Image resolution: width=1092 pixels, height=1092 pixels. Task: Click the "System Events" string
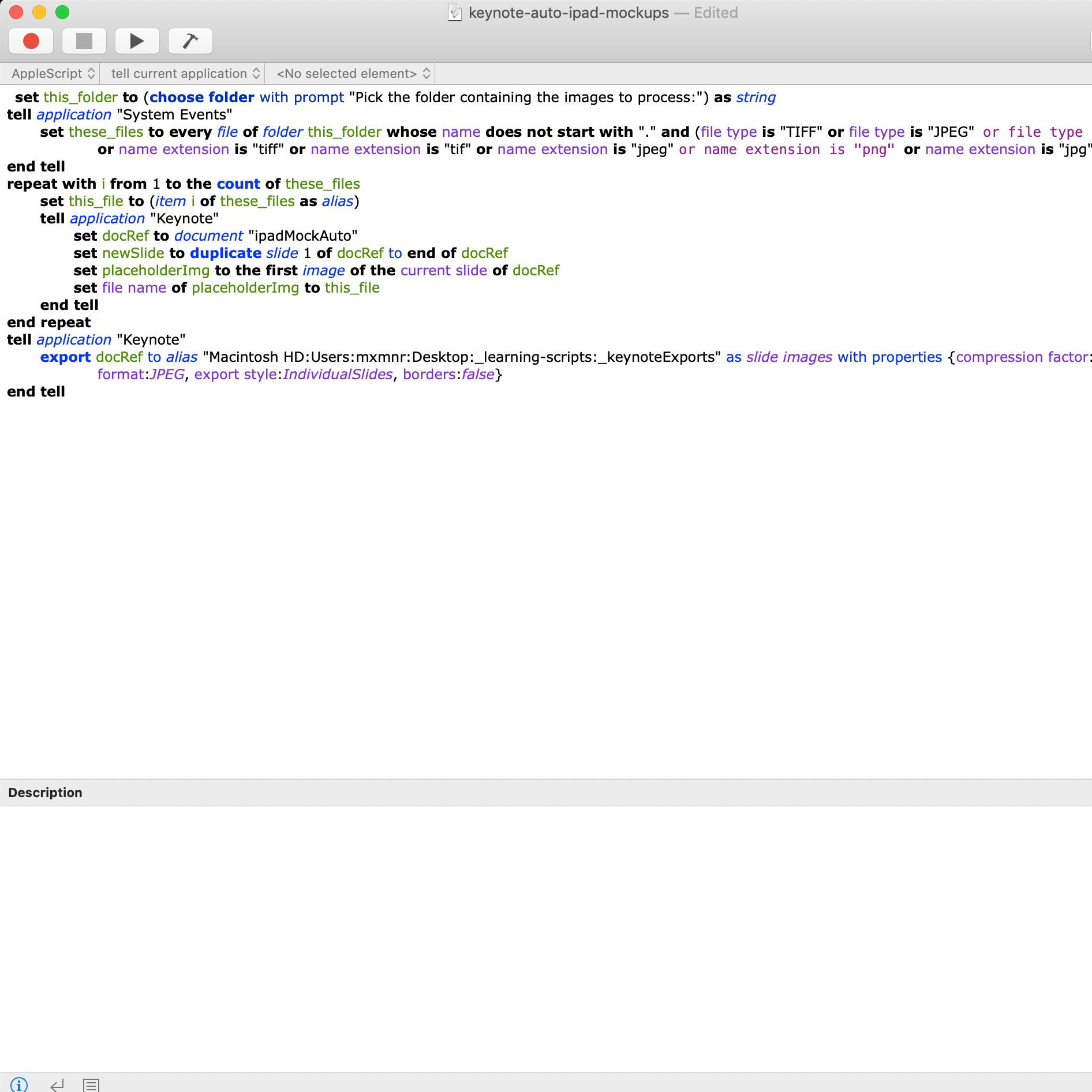tap(174, 114)
